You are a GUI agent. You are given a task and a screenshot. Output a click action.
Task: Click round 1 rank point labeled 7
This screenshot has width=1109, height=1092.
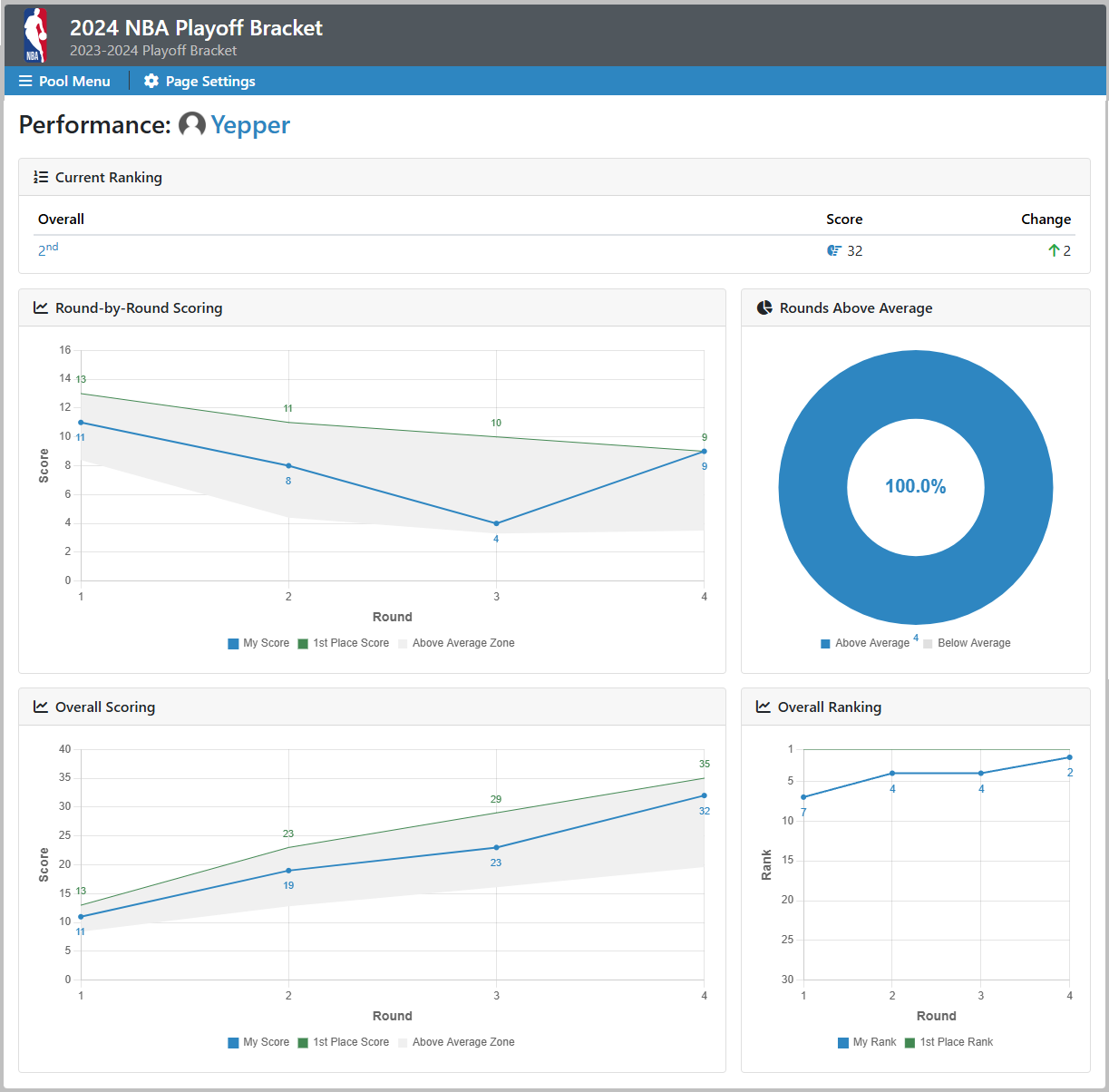tap(803, 797)
